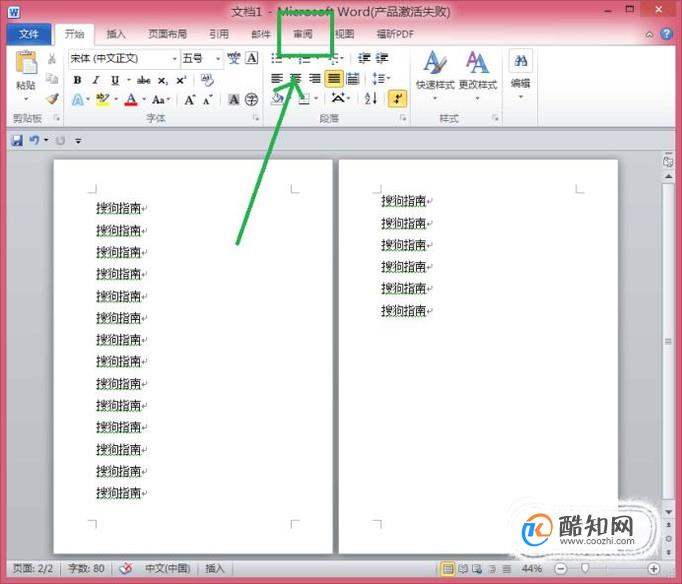Increase the paragraph indent

(381, 58)
